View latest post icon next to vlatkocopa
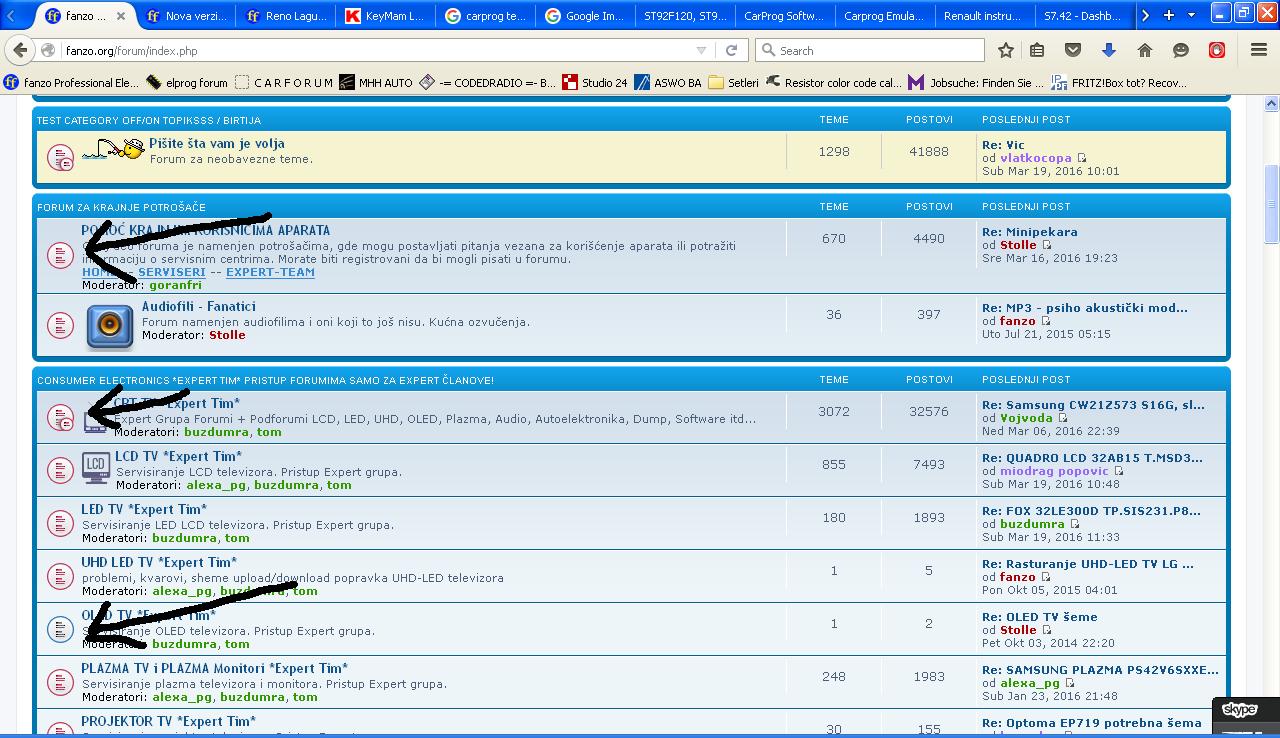 1082,158
